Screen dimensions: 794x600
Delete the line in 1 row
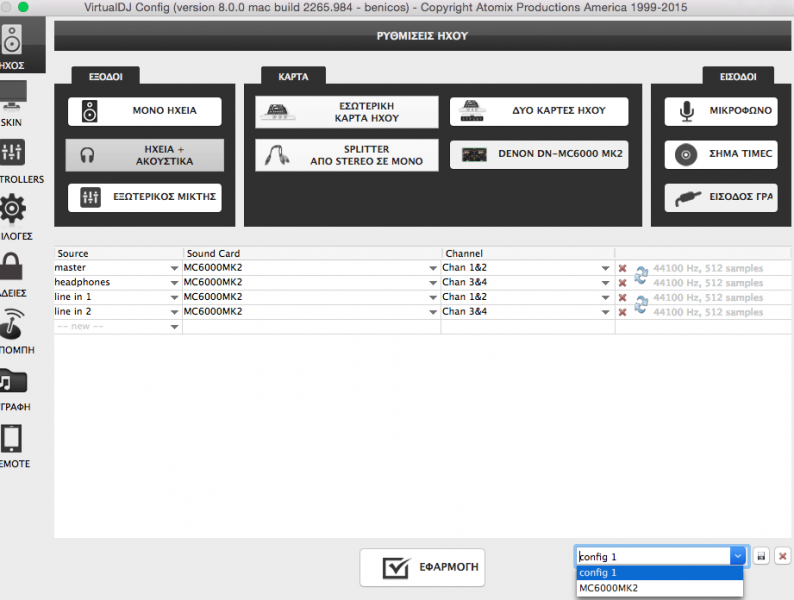coord(622,298)
